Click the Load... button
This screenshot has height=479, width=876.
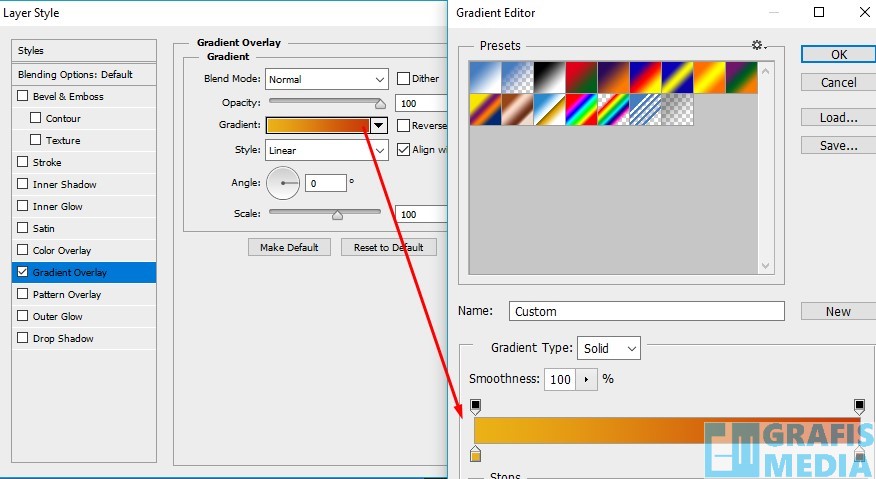[x=838, y=117]
